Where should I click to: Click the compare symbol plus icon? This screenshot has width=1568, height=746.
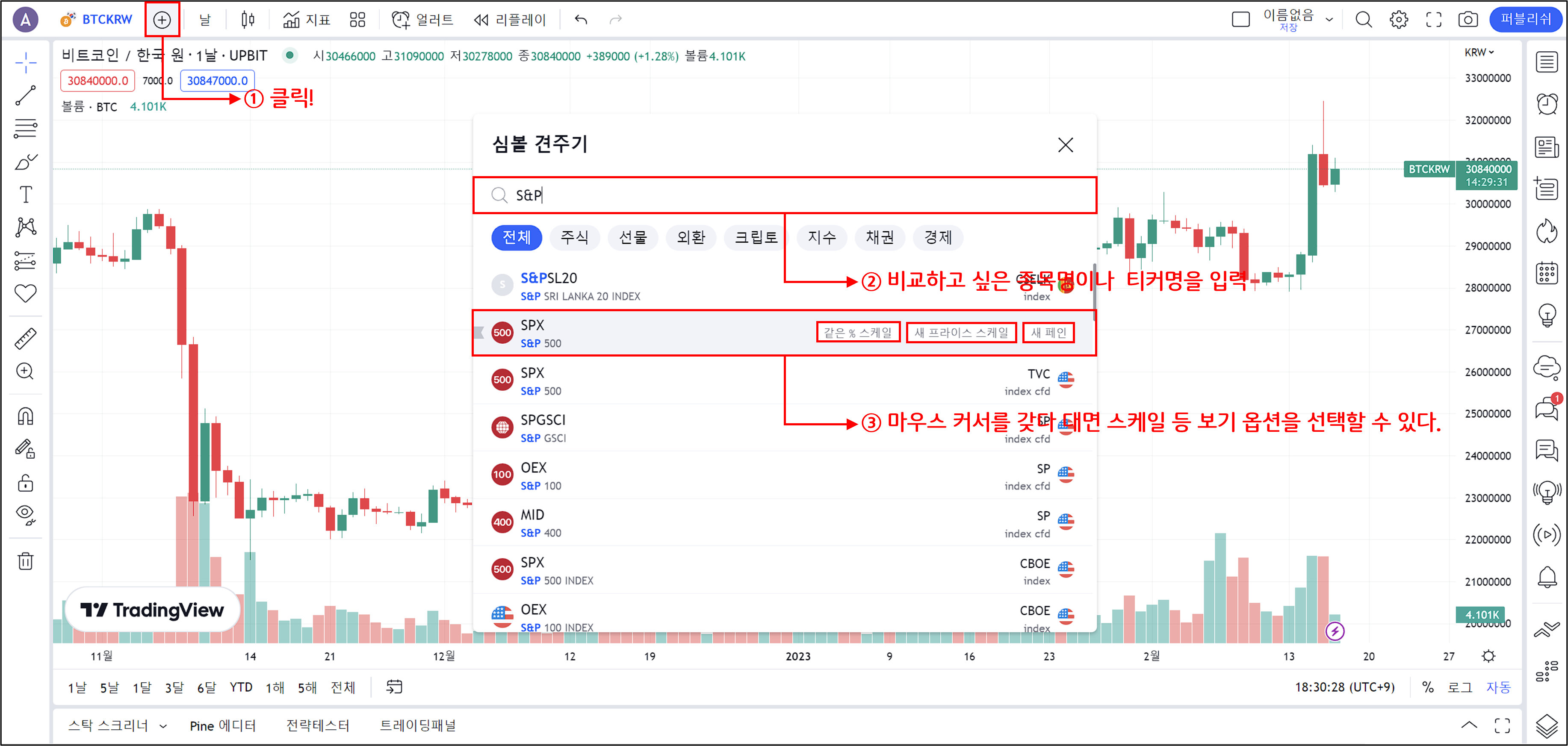click(161, 20)
